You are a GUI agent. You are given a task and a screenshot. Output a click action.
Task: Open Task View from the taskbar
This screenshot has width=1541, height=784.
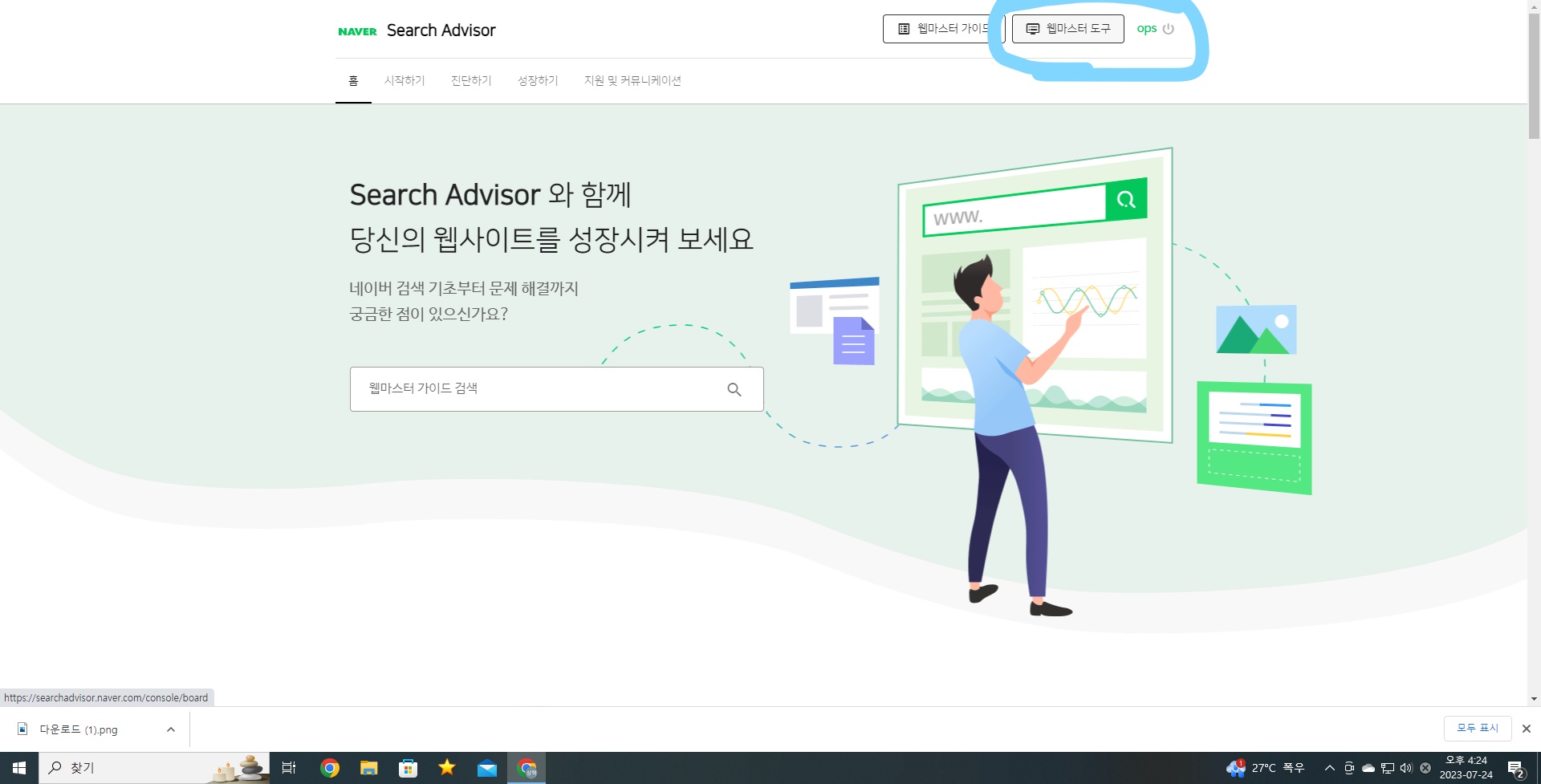[289, 768]
